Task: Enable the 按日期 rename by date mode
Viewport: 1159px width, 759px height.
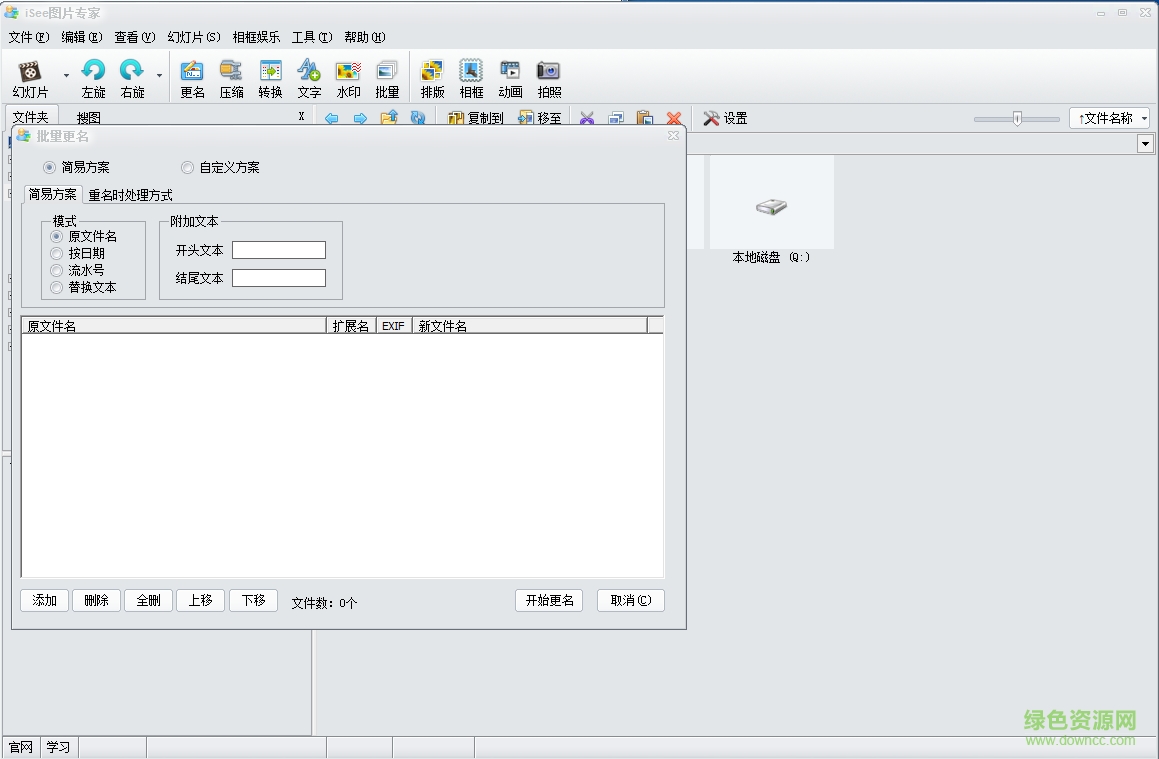Action: tap(57, 253)
